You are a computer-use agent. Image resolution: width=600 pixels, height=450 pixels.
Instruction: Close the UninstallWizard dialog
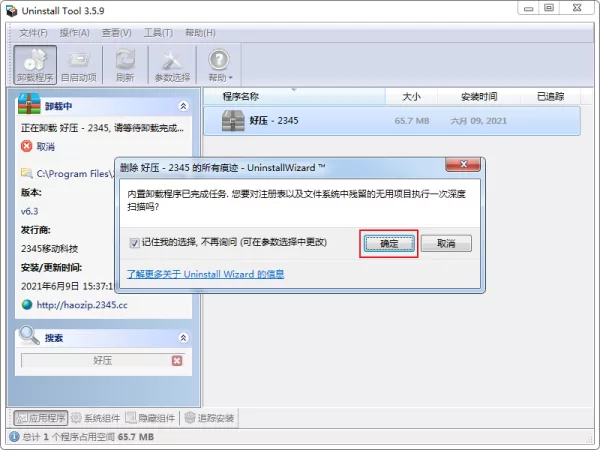point(463,165)
